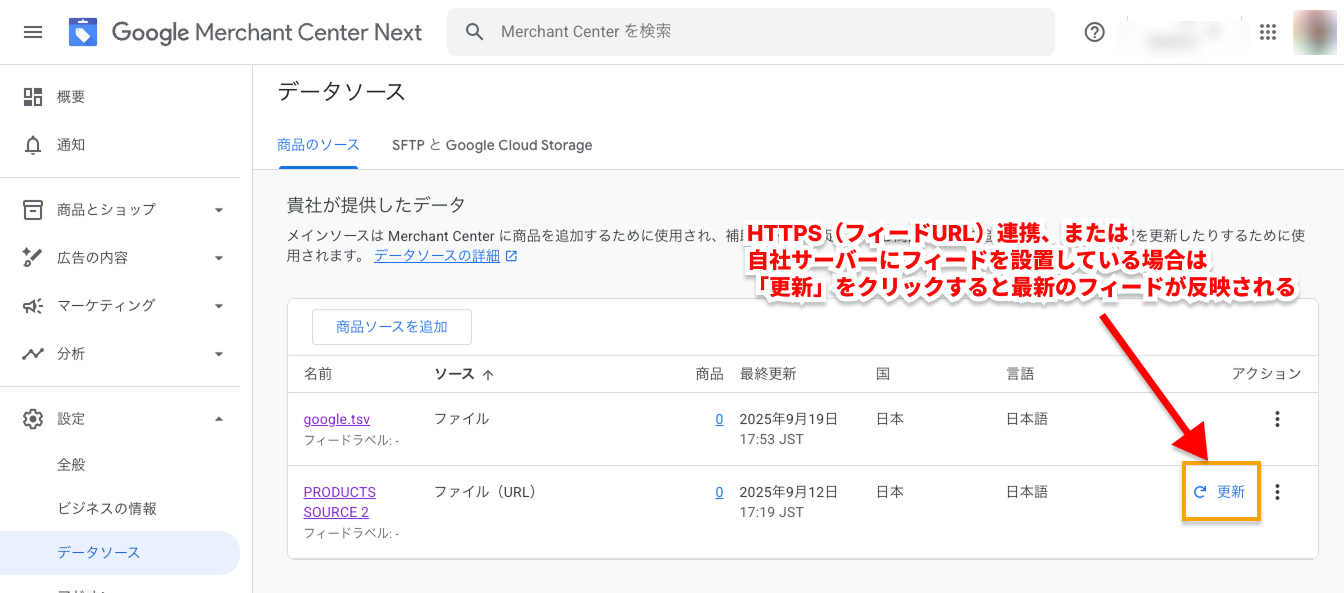The image size is (1344, 593).
Task: Click the ソース column sort arrow
Action: point(489,374)
